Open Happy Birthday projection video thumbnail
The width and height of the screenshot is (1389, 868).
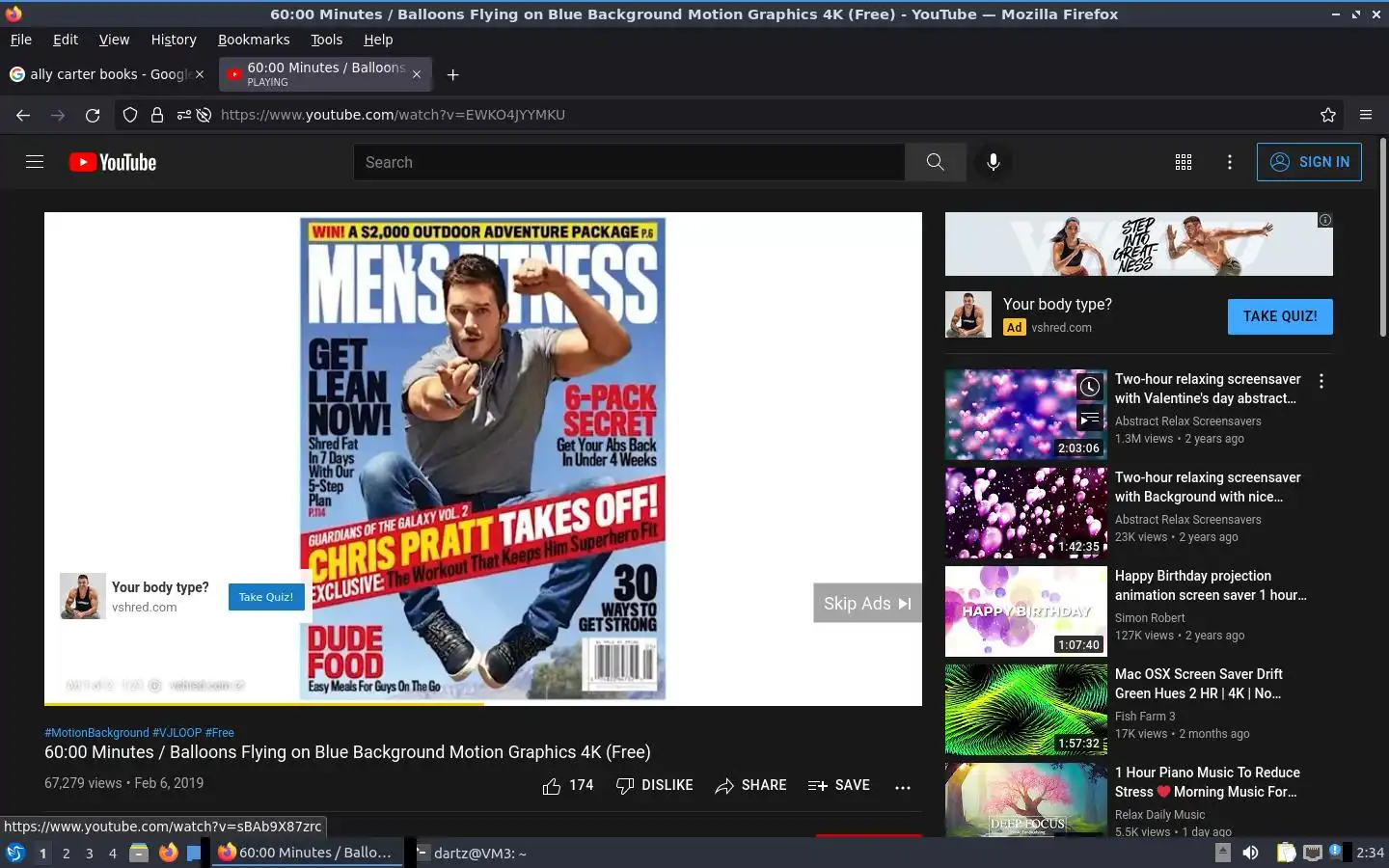(1026, 611)
